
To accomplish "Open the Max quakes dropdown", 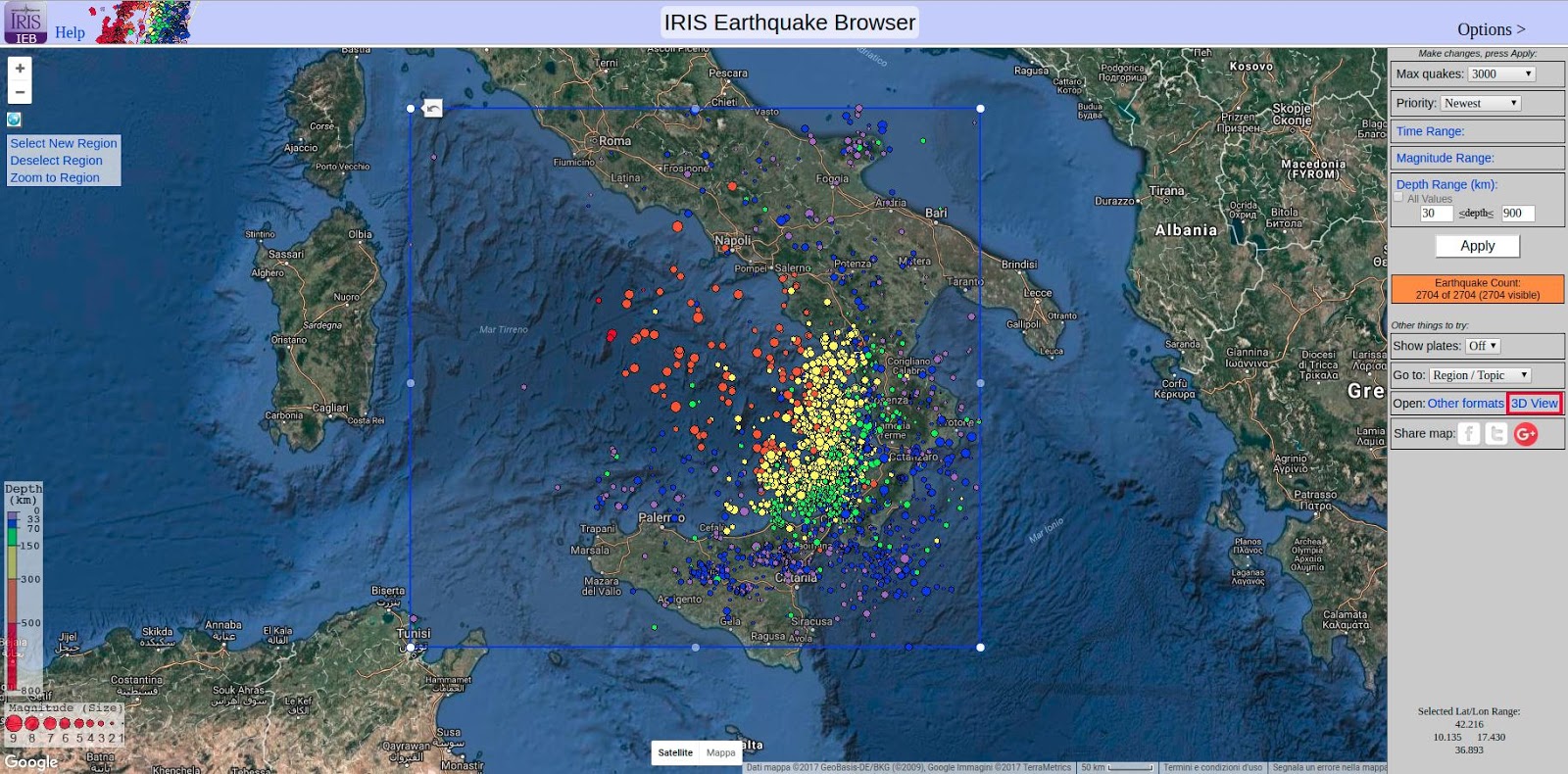I will tap(1501, 73).
